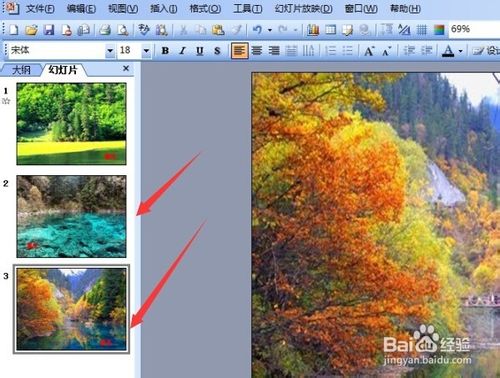Open the redo history dropdown arrow
The width and height of the screenshot is (500, 378).
(295, 30)
